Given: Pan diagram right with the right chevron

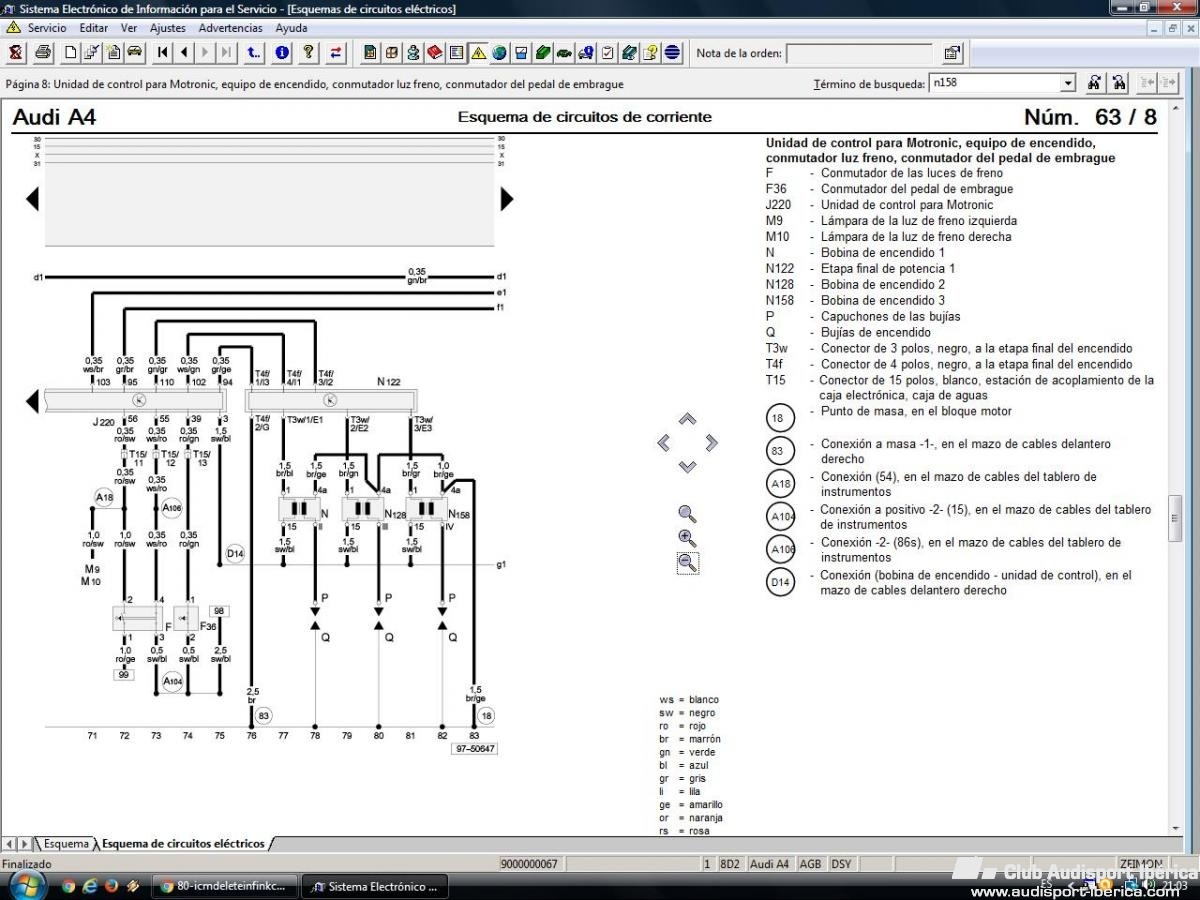Looking at the screenshot, I should coord(711,442).
